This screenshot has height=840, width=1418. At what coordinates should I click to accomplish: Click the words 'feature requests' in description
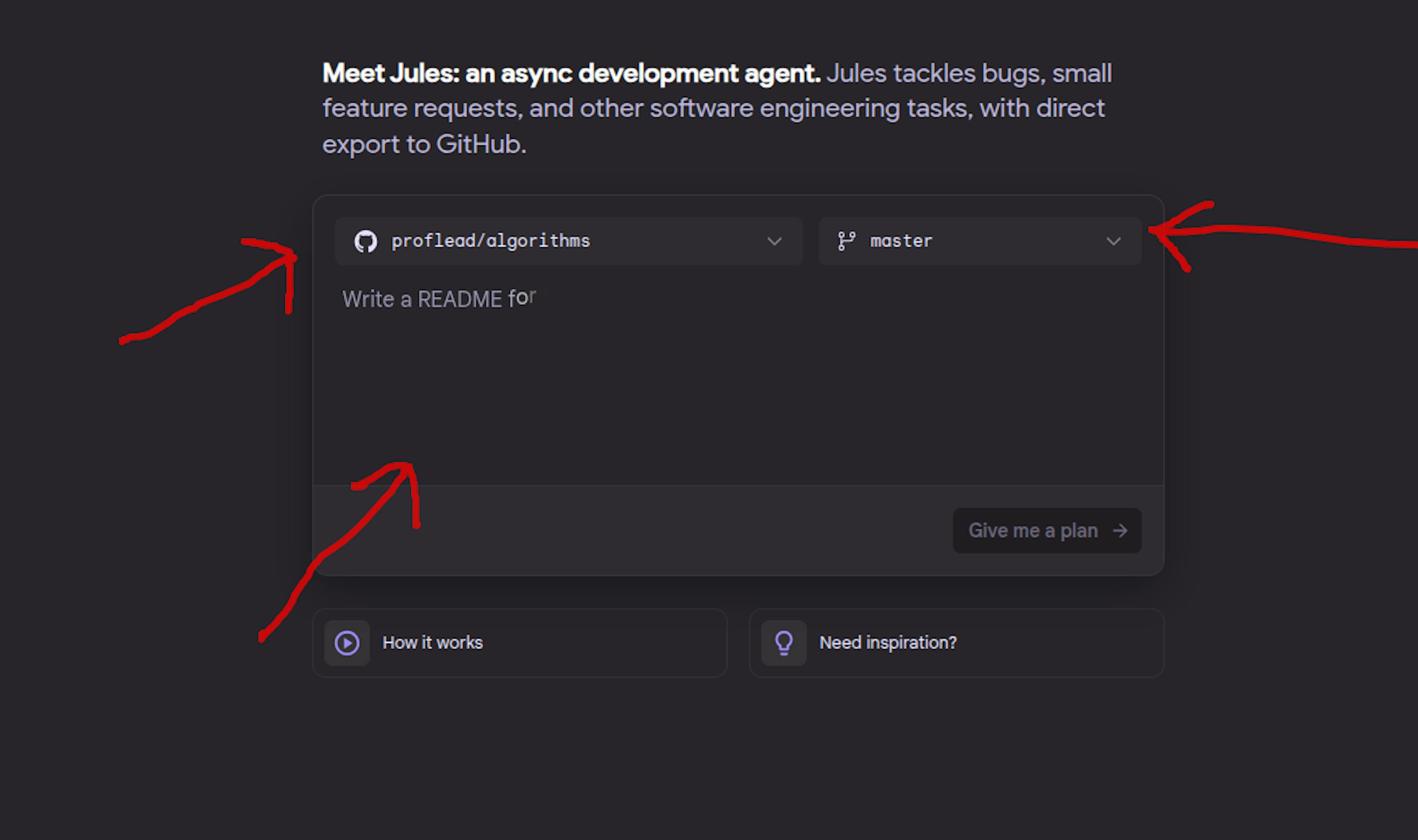pos(421,109)
